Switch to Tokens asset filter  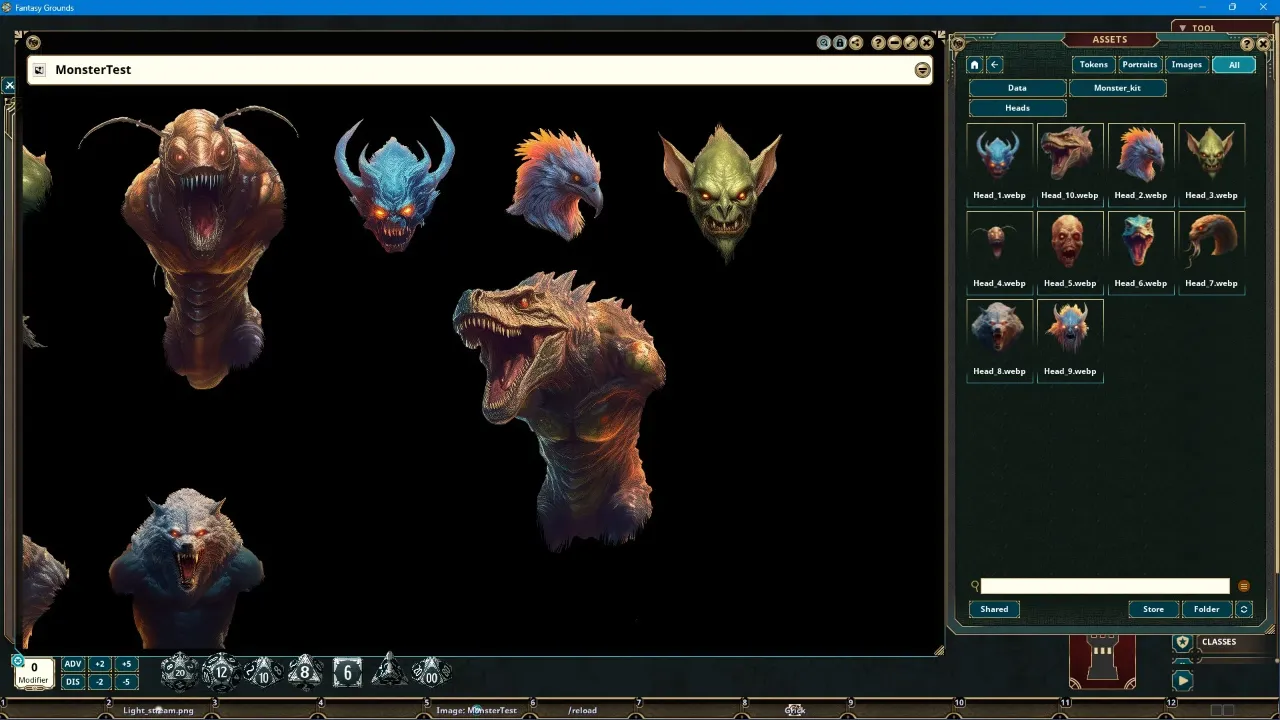click(1094, 65)
